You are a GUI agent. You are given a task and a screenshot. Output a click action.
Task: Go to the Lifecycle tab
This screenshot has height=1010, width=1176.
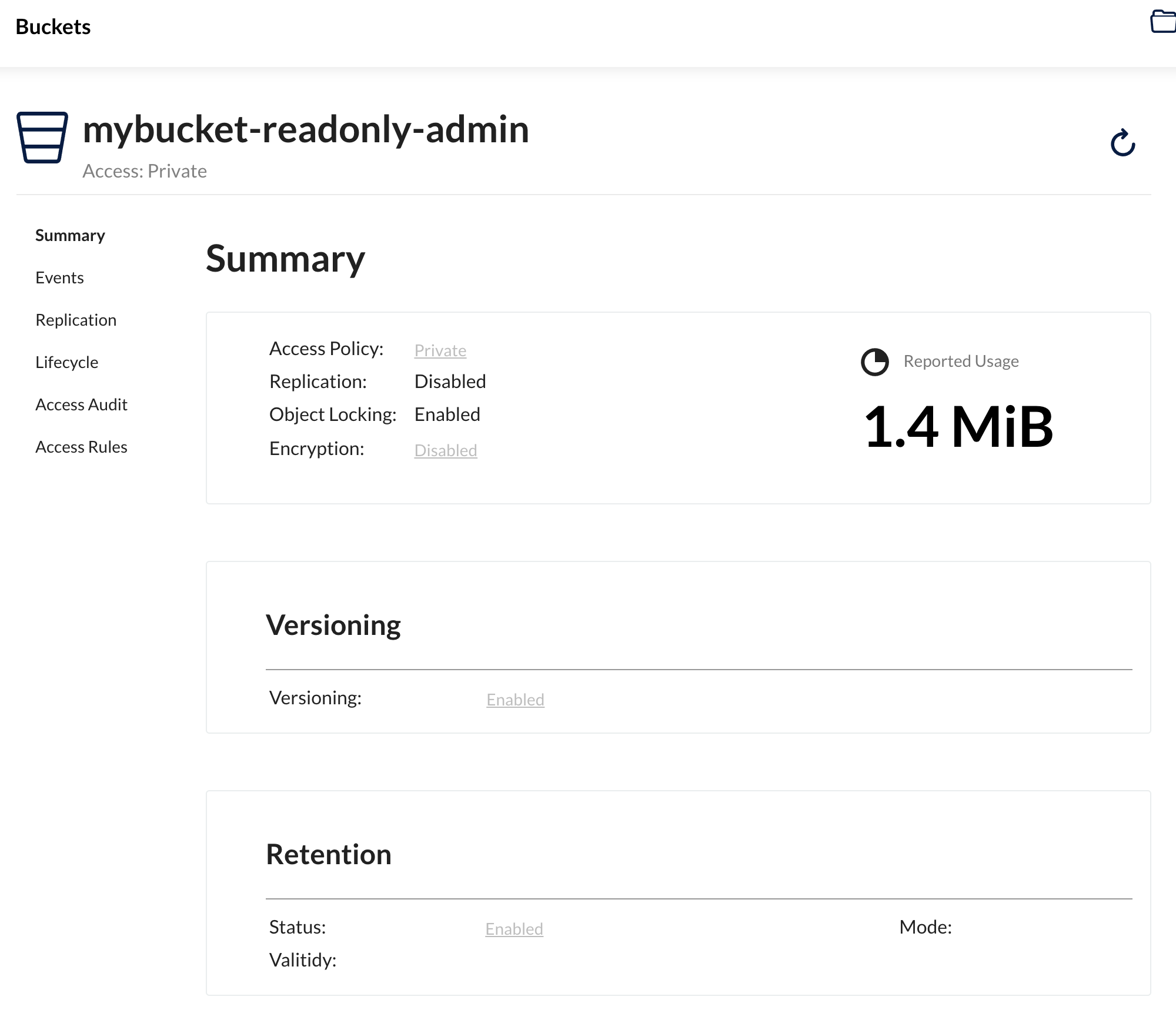(x=66, y=362)
